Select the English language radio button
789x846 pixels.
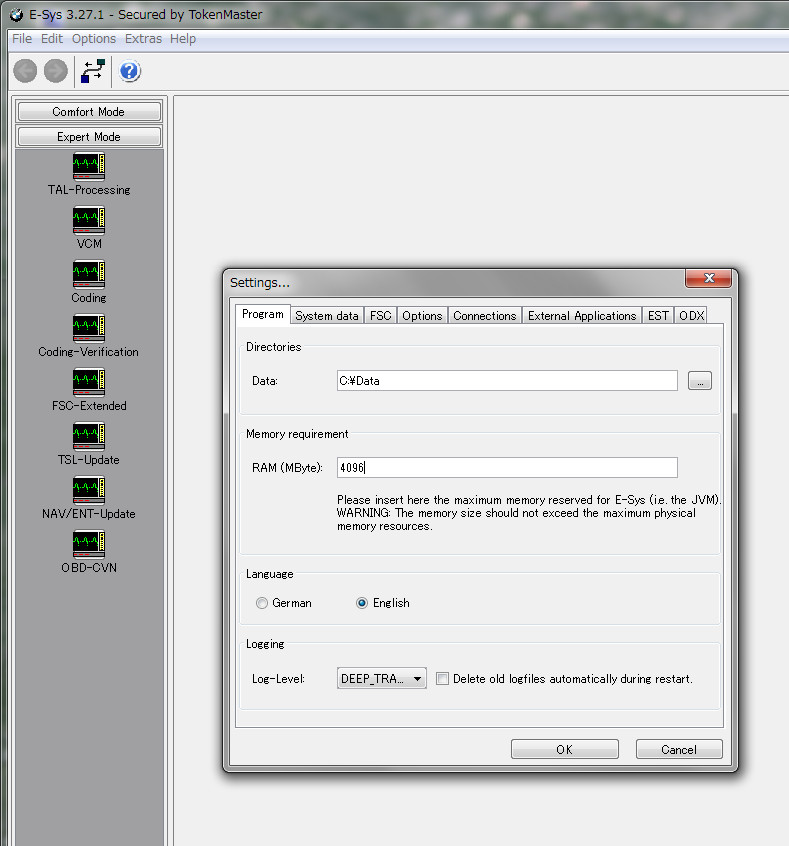362,603
